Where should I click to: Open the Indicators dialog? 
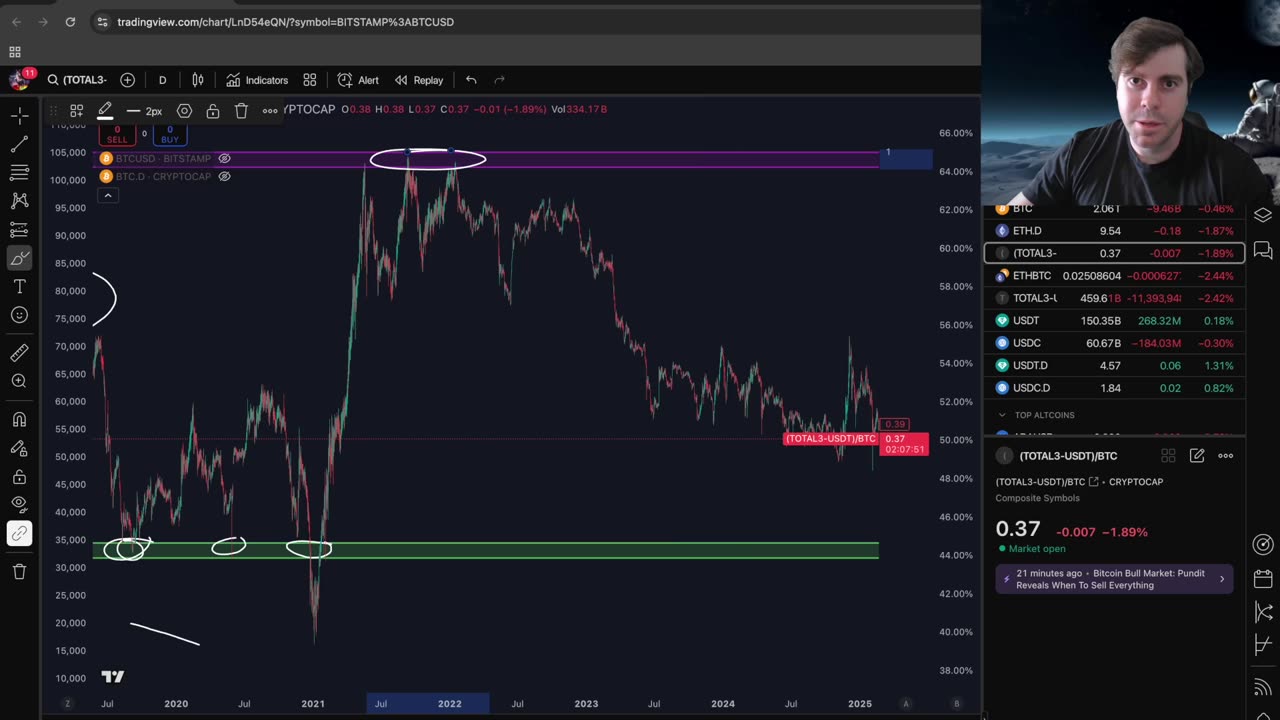257,80
